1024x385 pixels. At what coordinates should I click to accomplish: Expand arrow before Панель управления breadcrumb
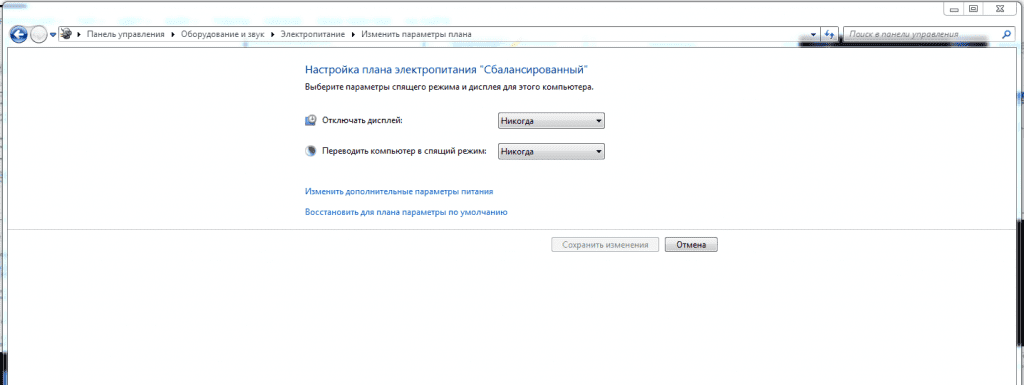click(x=80, y=34)
